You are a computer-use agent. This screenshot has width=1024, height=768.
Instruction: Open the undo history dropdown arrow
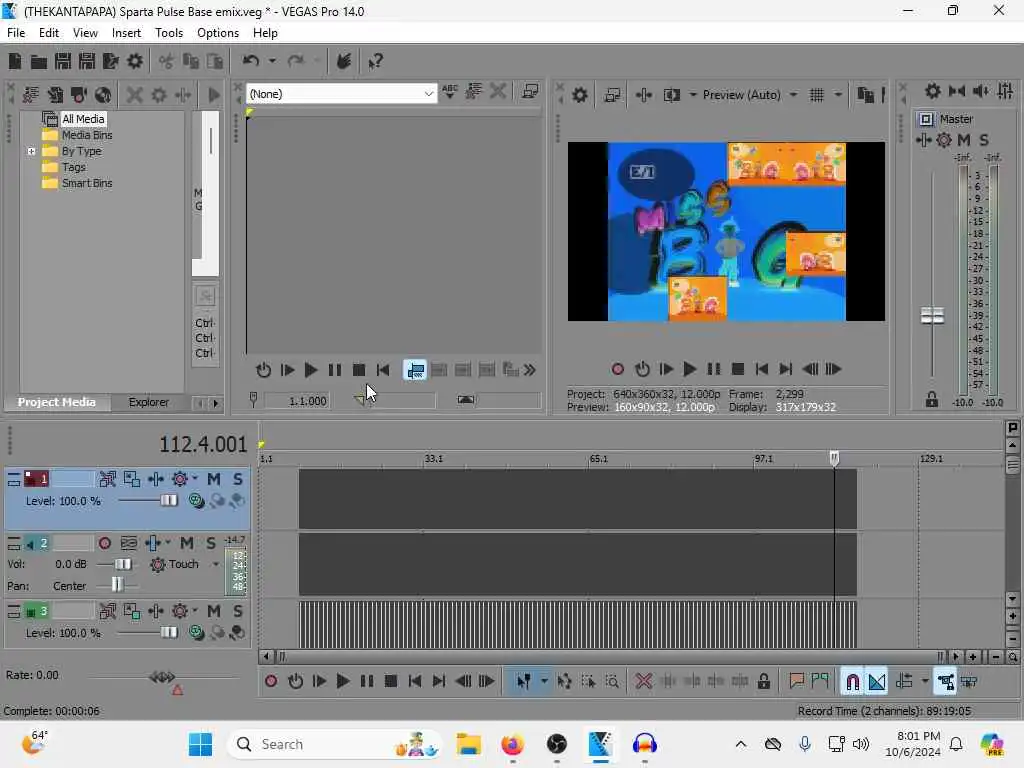coord(272,61)
